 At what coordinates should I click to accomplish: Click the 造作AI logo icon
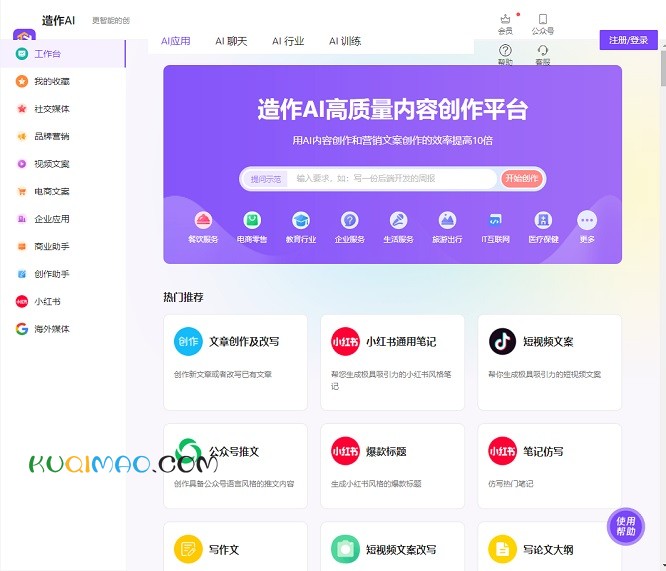point(24,34)
